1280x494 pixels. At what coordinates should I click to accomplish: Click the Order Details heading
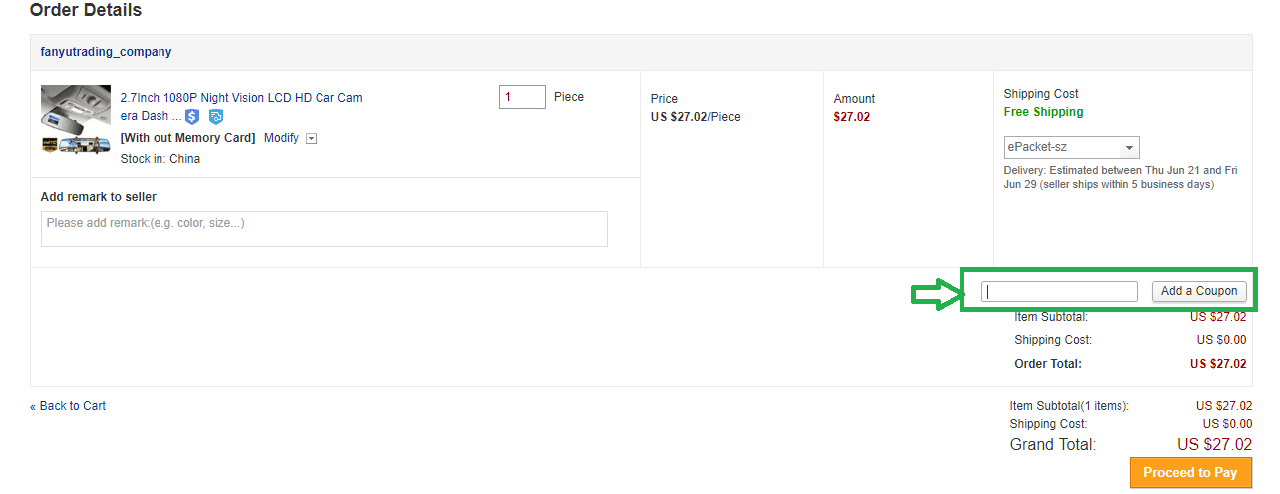pyautogui.click(x=86, y=10)
